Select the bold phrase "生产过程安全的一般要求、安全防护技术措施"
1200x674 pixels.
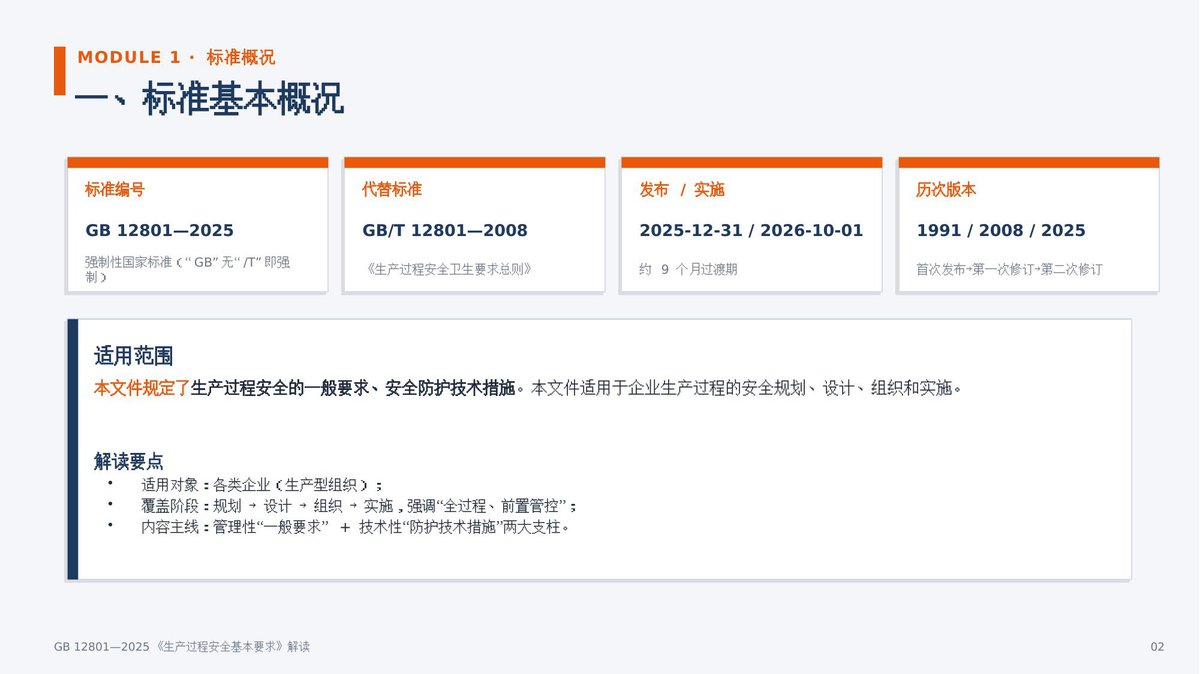pos(353,388)
